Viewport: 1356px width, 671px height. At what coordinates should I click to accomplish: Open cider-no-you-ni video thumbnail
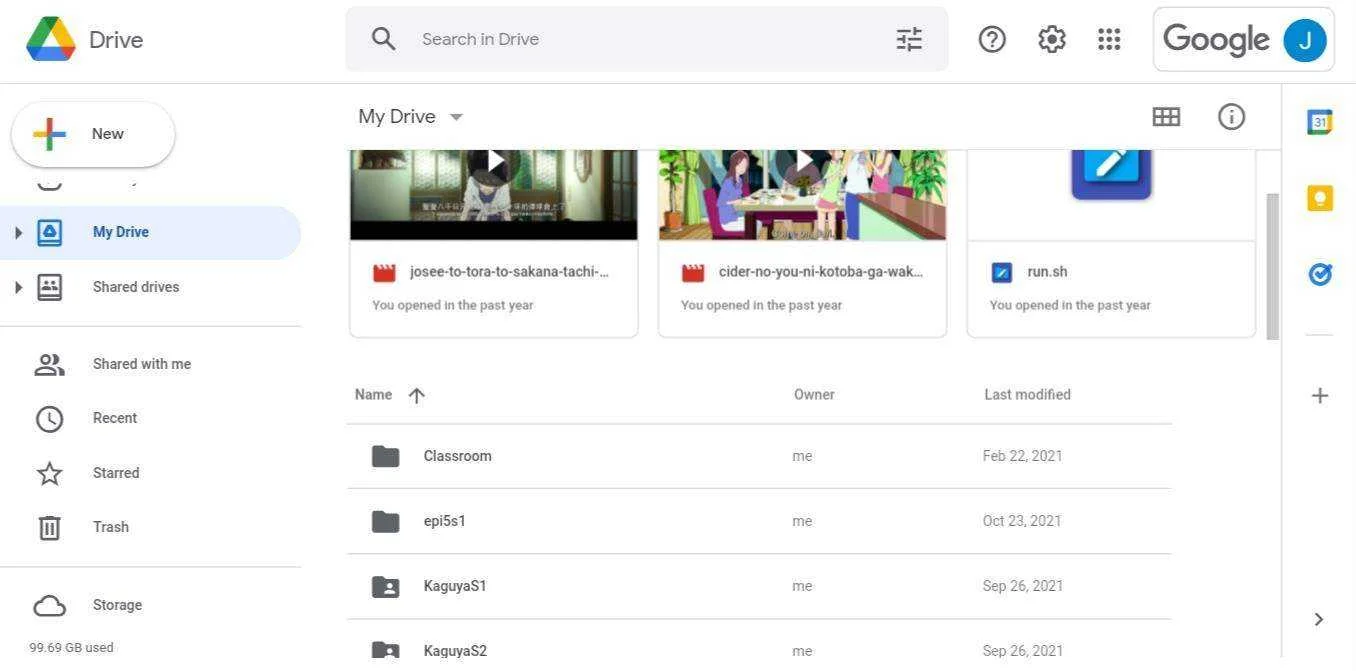tap(802, 195)
